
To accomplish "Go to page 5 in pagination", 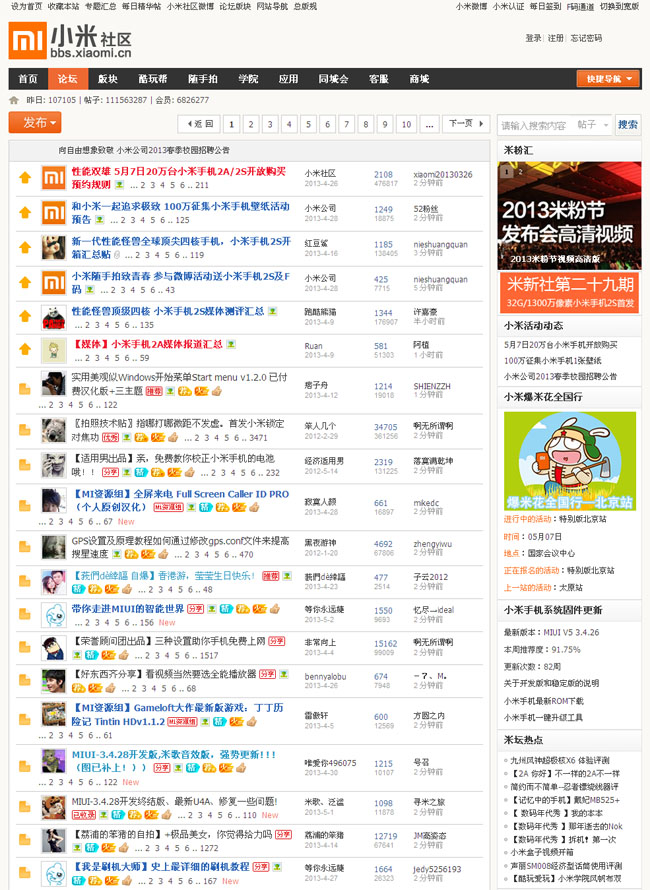I will coord(308,124).
